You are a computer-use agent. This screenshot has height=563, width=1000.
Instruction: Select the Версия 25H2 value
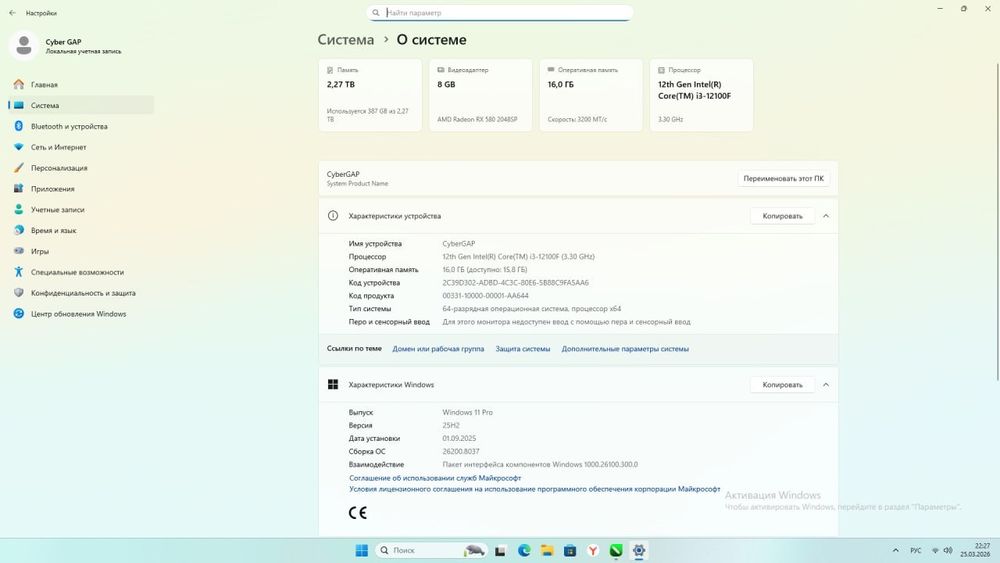(x=451, y=425)
